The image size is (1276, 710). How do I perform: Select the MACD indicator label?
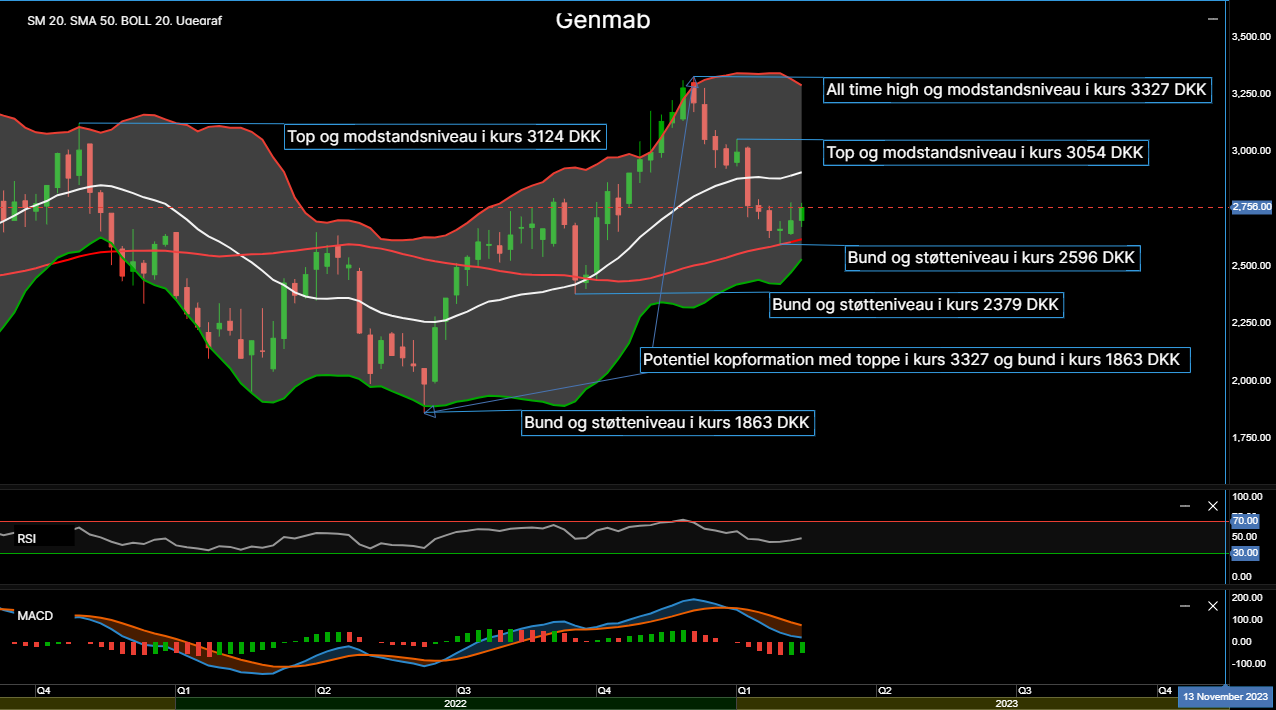click(x=35, y=616)
